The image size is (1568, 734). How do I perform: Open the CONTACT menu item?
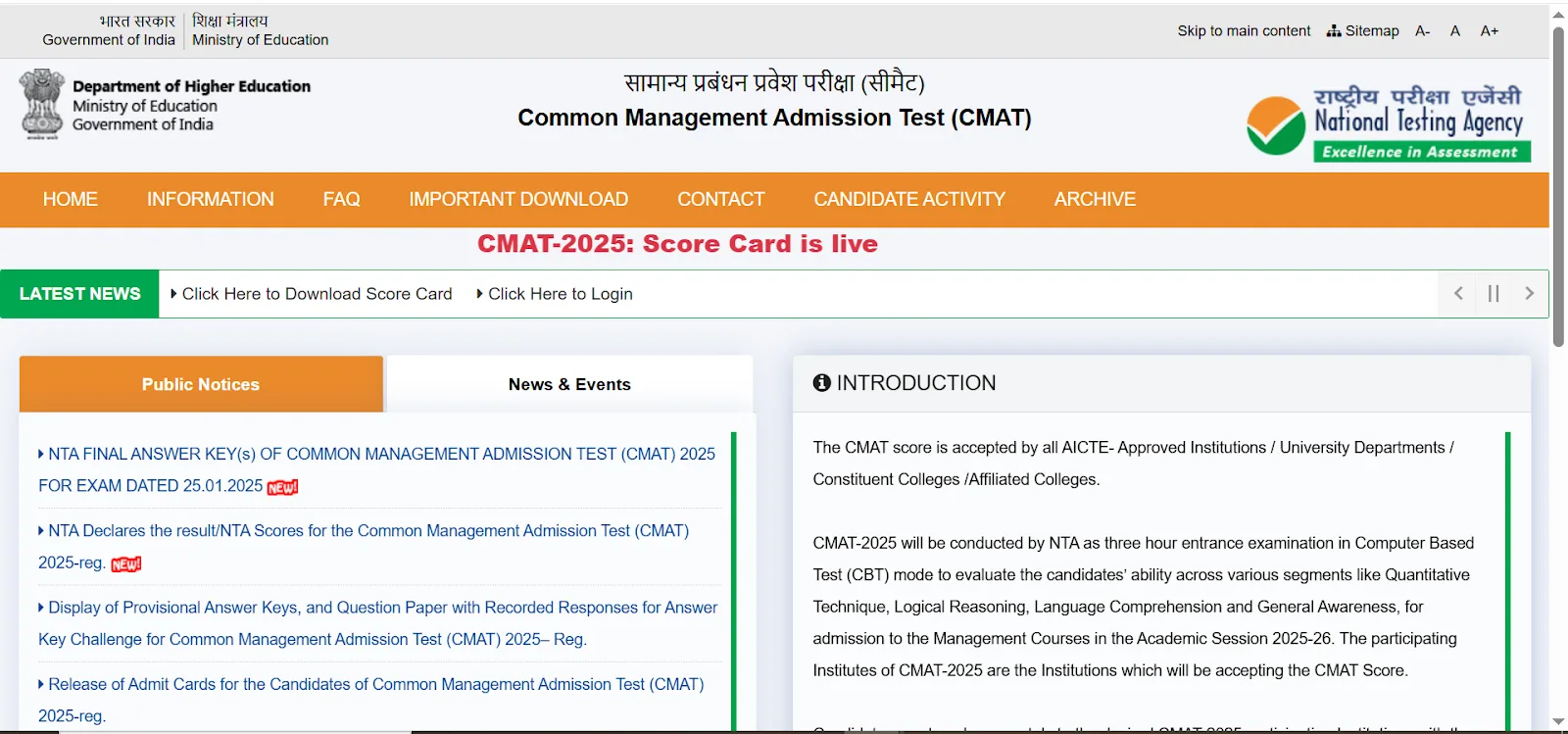pyautogui.click(x=721, y=199)
